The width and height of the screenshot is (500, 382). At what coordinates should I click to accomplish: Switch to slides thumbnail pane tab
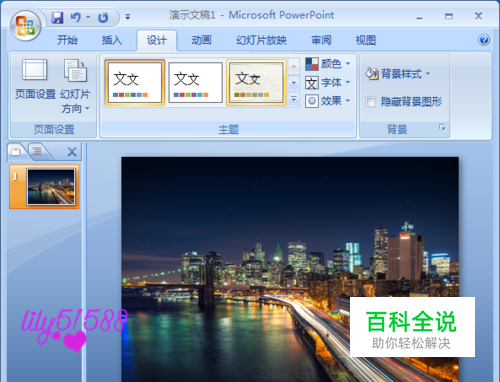(16, 151)
